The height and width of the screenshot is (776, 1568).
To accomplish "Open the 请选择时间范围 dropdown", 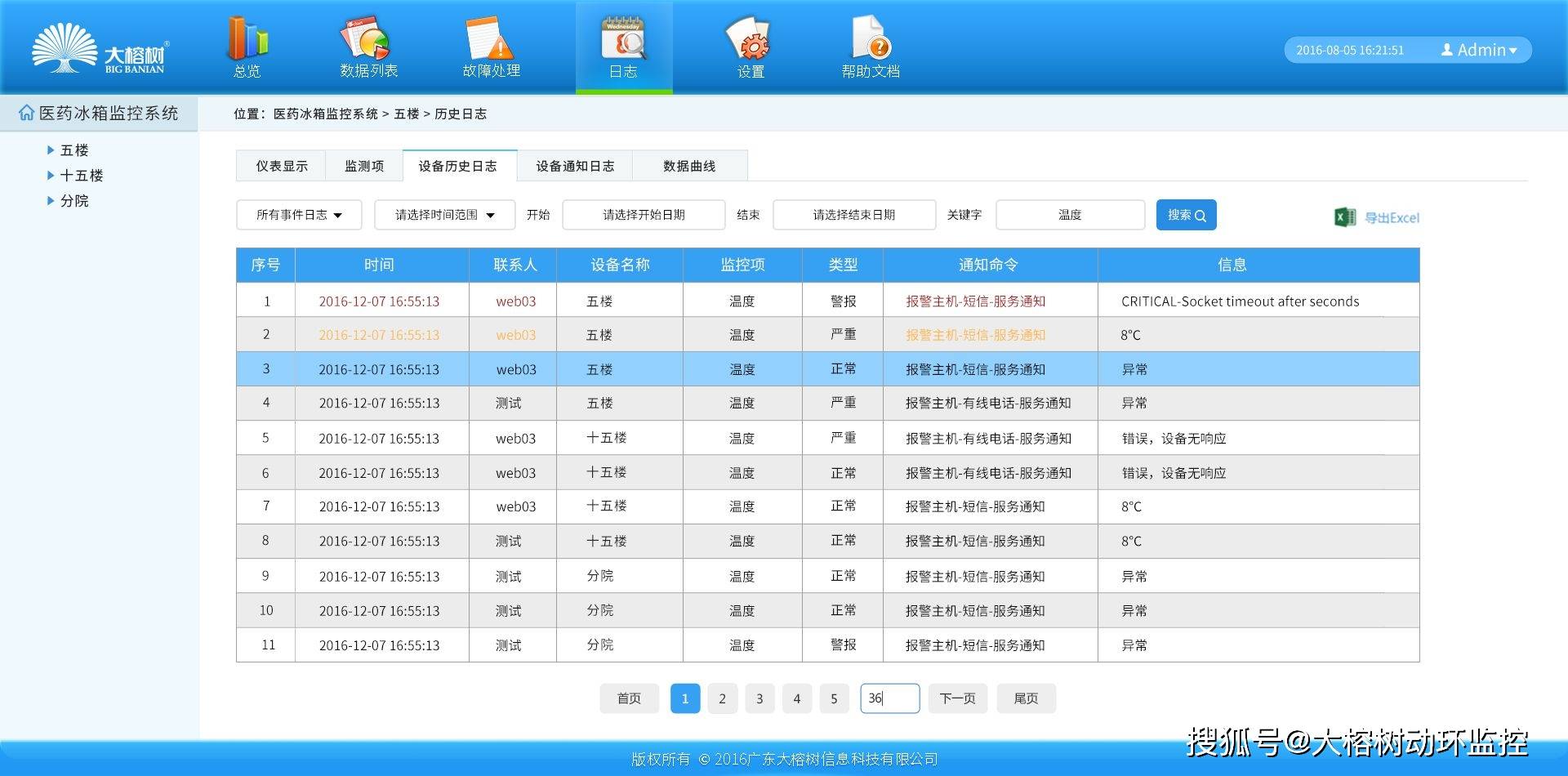I will [445, 215].
